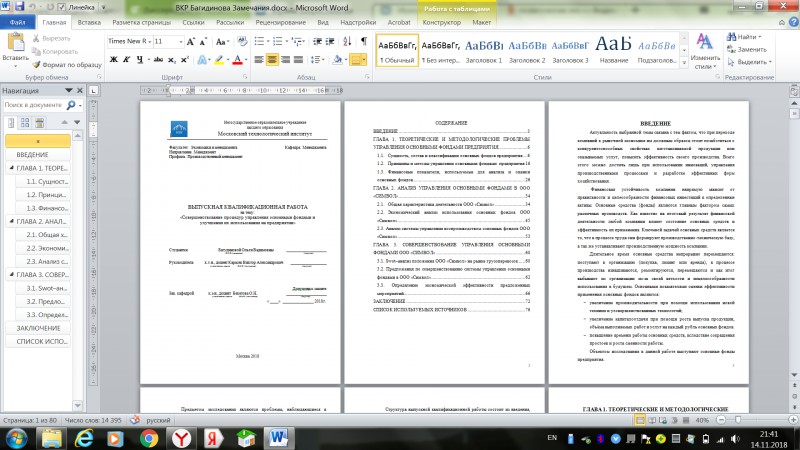800x450 pixels.
Task: Switch to the Ссылки tab
Action: coord(193,22)
